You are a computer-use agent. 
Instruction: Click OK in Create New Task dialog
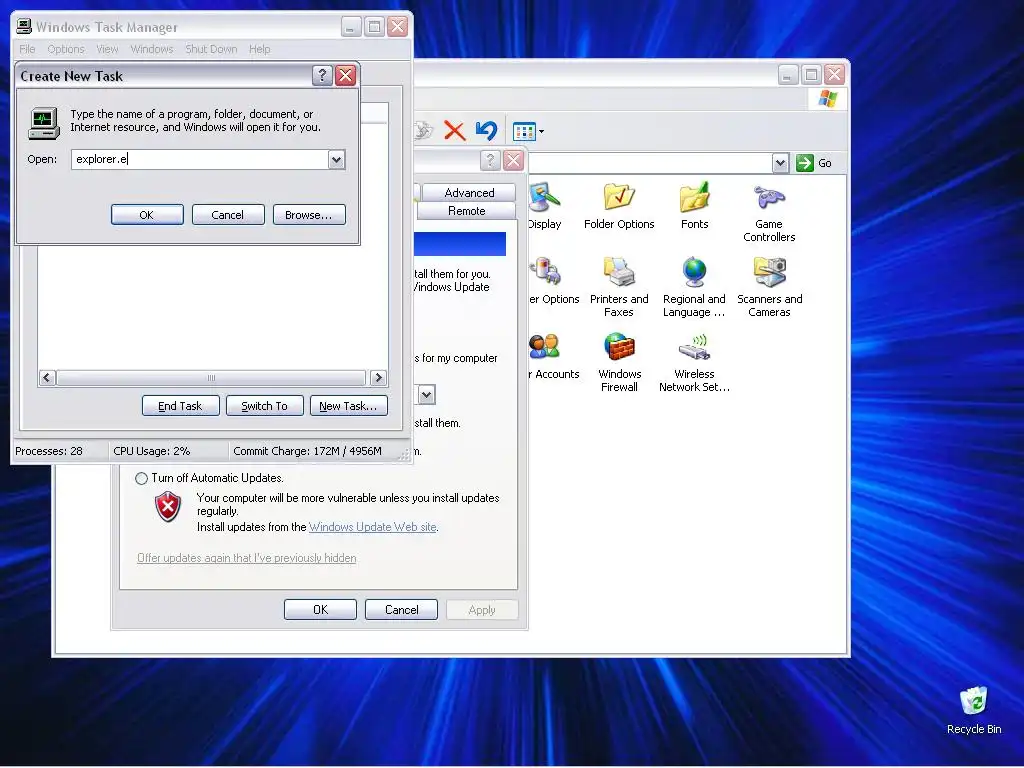point(147,215)
